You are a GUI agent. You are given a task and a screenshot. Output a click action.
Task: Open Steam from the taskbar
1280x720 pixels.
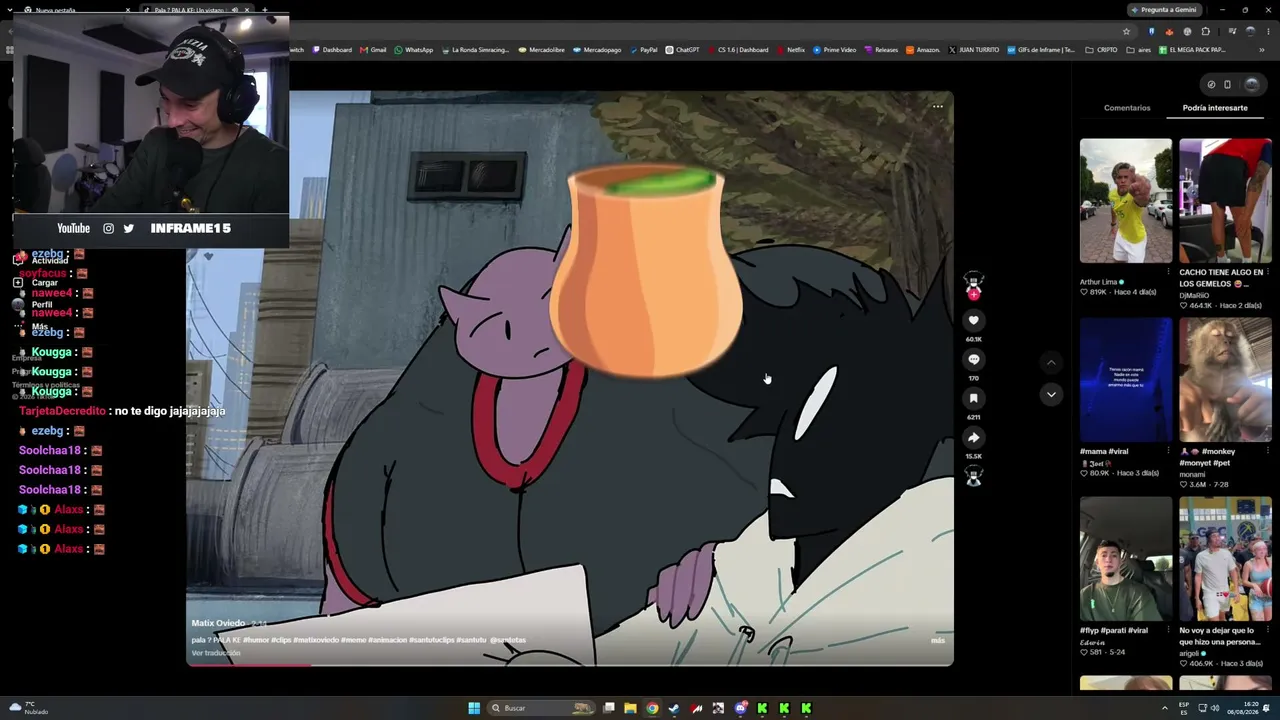674,708
